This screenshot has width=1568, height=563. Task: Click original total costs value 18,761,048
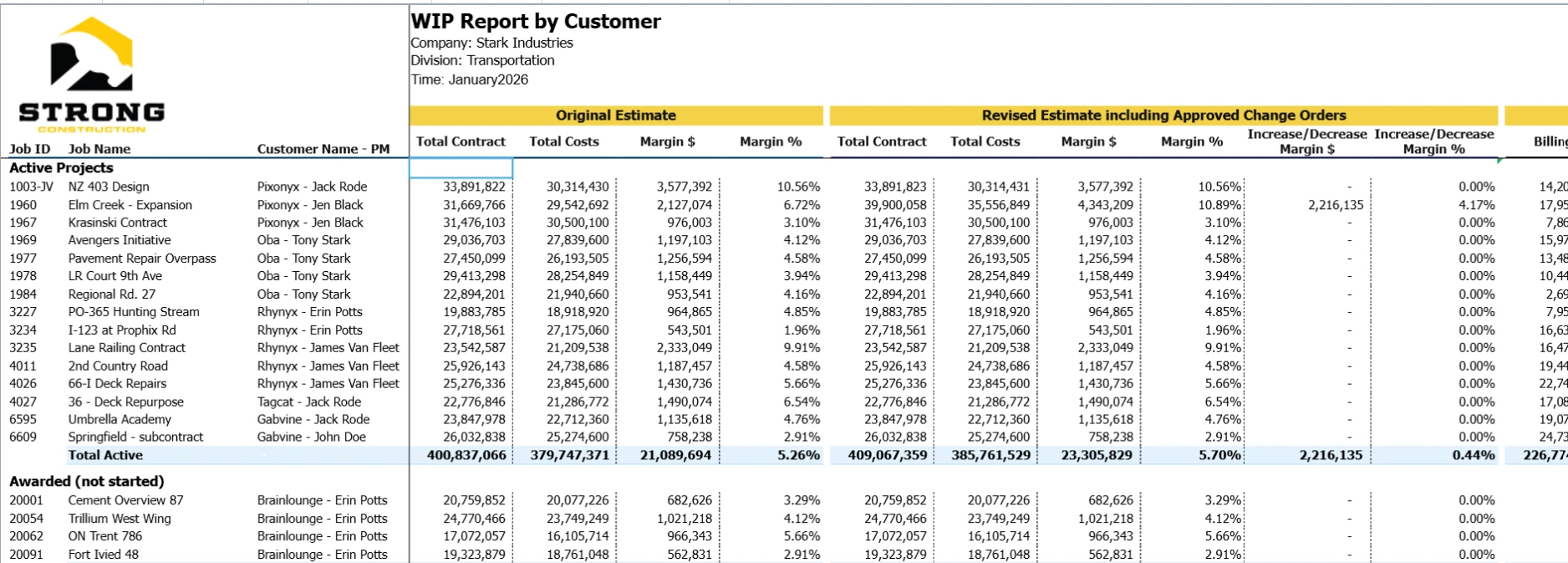click(x=578, y=555)
